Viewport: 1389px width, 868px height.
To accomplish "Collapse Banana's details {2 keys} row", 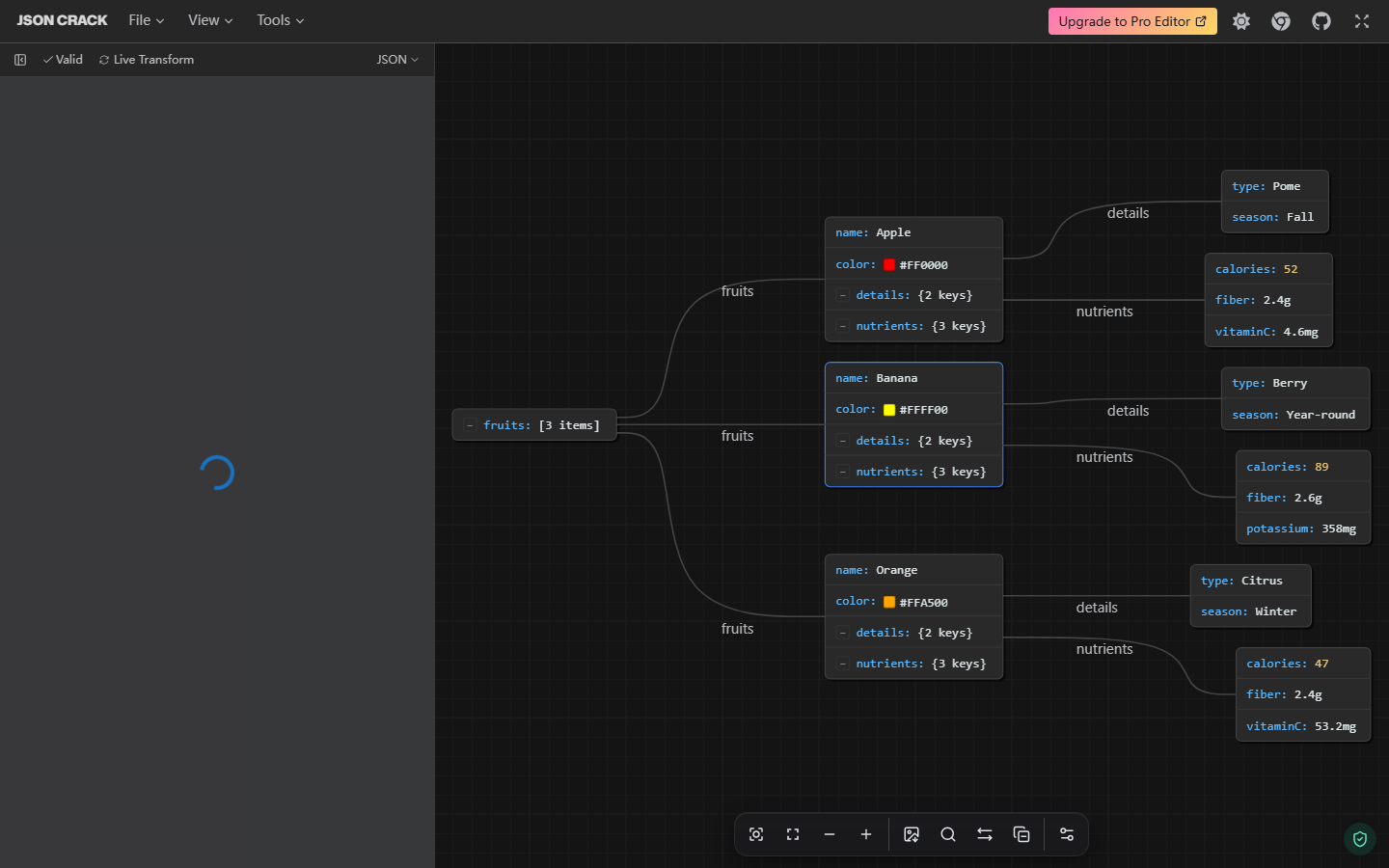I will click(x=843, y=441).
